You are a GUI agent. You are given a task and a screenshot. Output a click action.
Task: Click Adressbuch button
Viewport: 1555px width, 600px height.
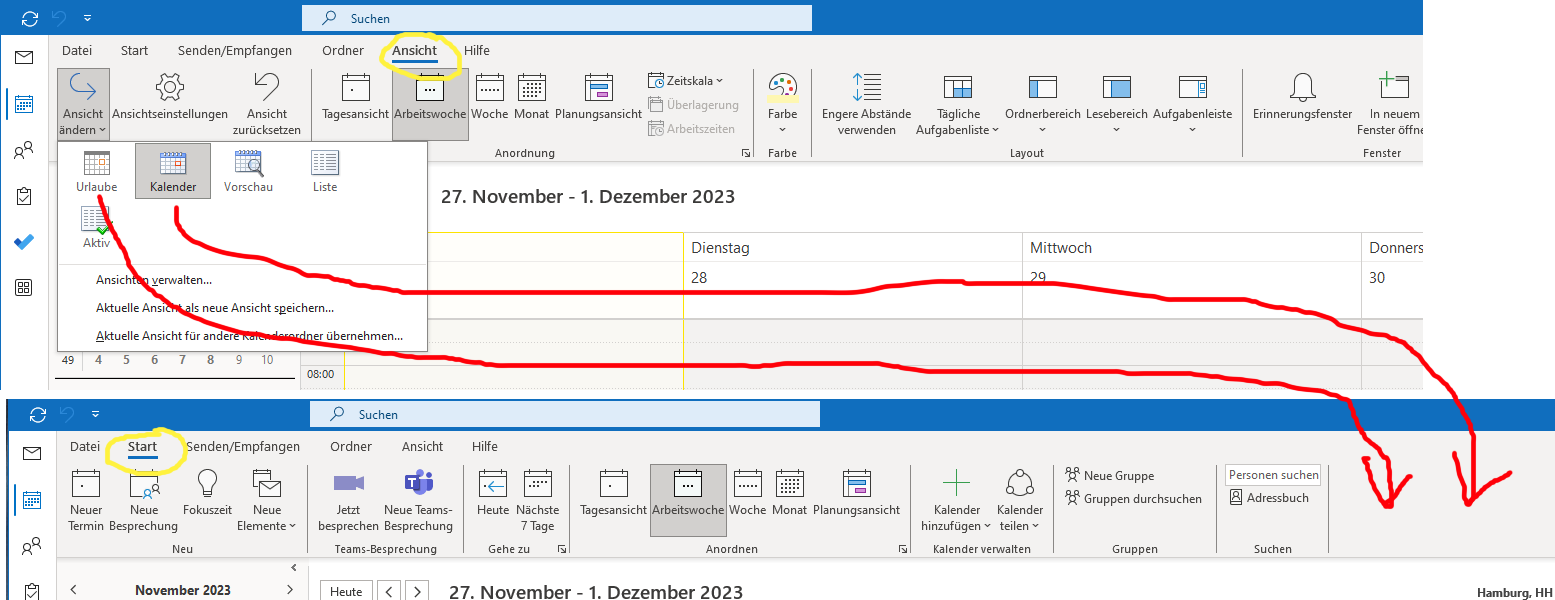click(1269, 497)
